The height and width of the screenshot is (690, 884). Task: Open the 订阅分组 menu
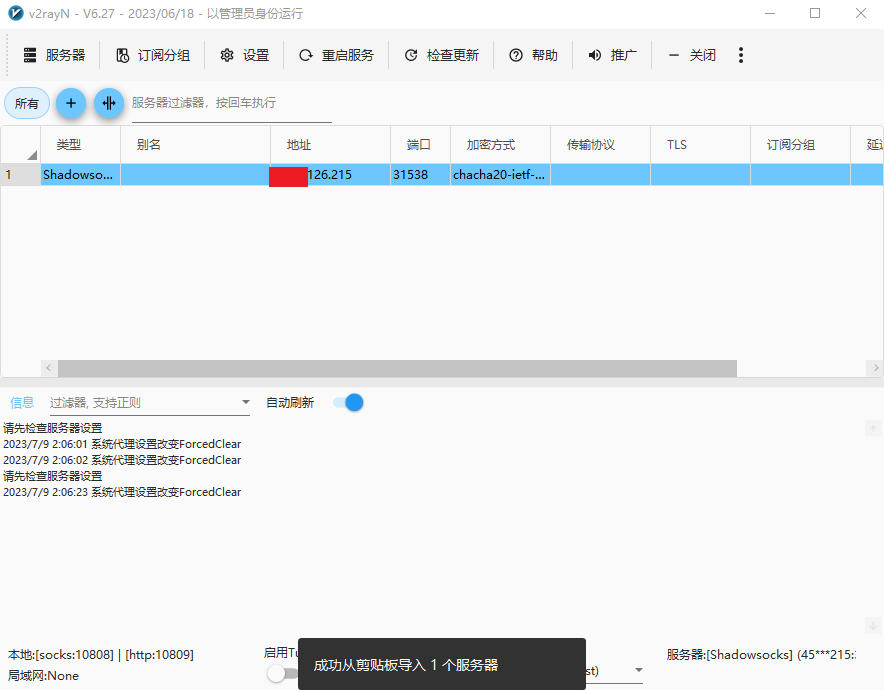coord(153,55)
